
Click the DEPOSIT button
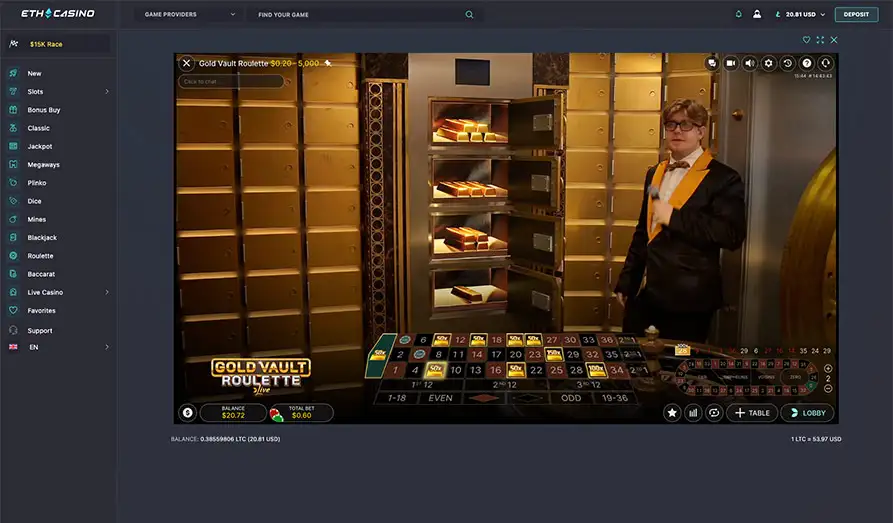point(856,14)
